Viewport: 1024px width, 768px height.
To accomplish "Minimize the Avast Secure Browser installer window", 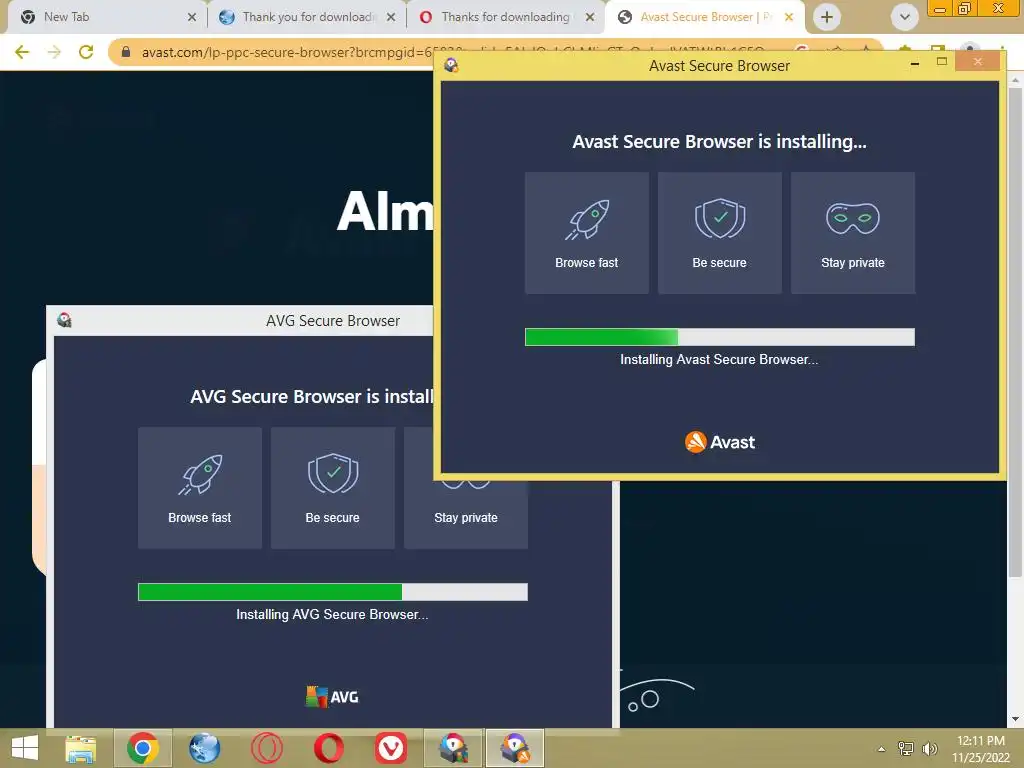I will coord(915,63).
